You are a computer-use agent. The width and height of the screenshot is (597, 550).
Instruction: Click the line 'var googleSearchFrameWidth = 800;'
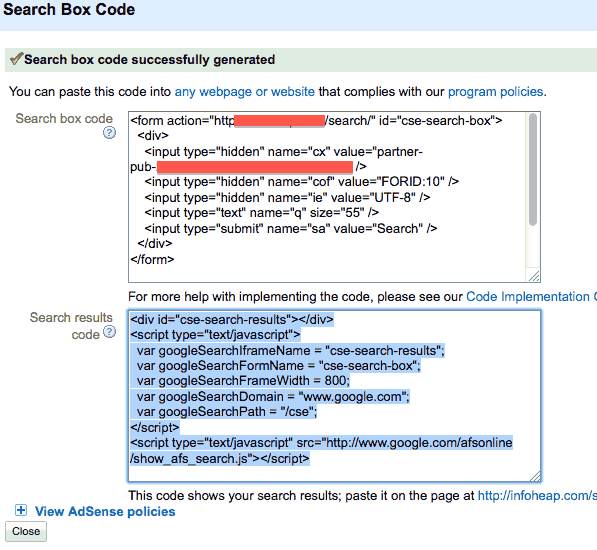point(243,381)
